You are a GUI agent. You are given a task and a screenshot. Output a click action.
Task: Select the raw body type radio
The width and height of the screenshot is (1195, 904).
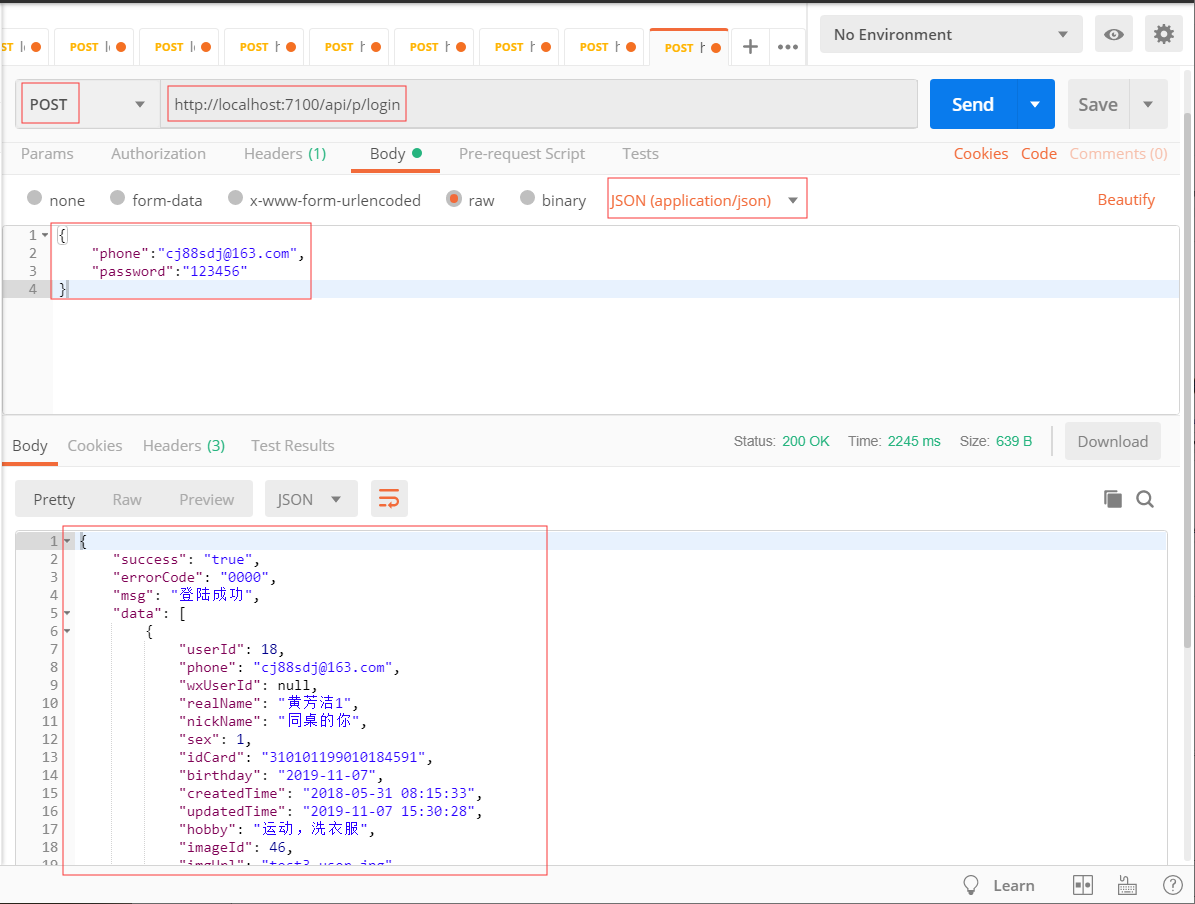(454, 198)
